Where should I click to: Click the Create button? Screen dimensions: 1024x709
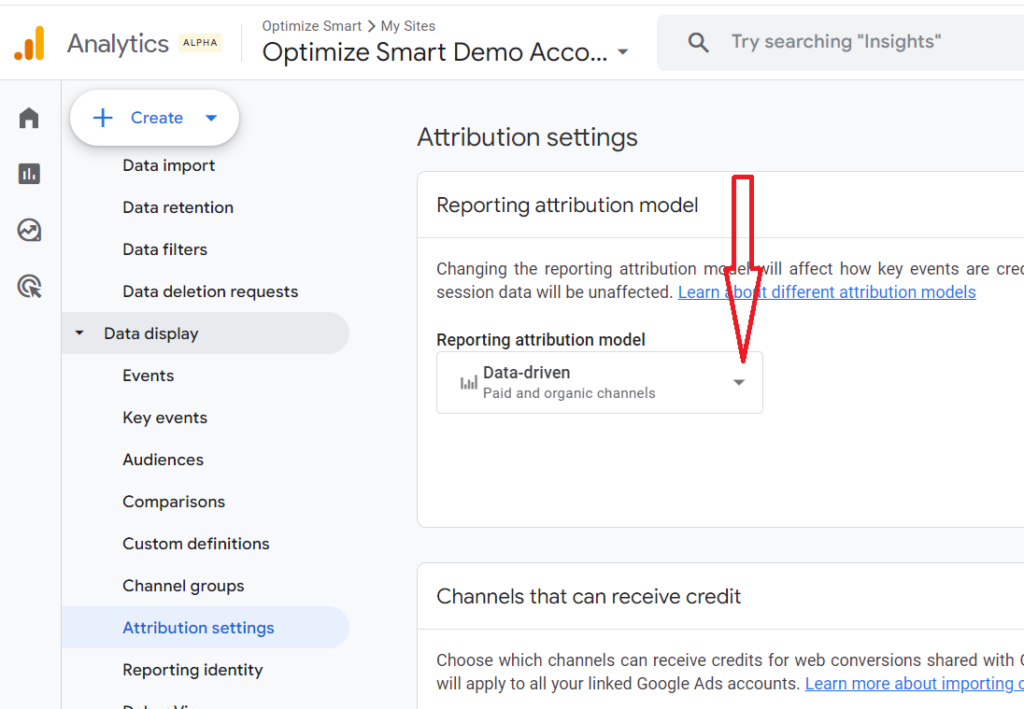tap(155, 118)
